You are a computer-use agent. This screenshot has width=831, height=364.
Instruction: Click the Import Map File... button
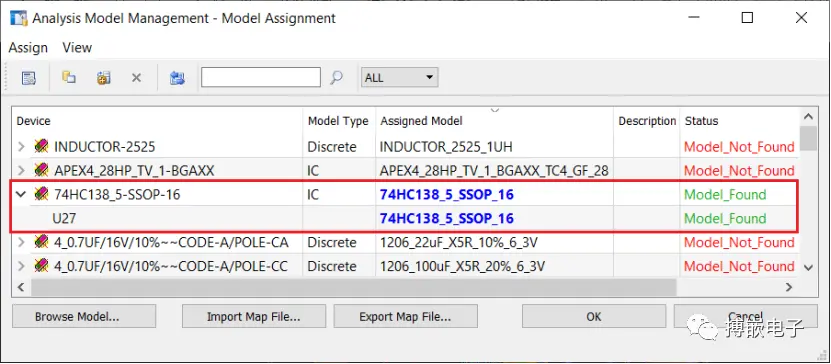click(254, 316)
